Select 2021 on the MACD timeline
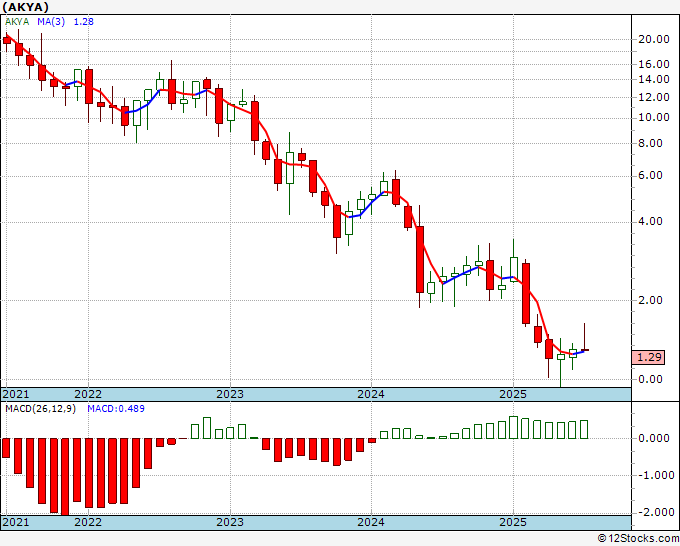Image resolution: width=680 pixels, height=546 pixels. tap(16, 522)
